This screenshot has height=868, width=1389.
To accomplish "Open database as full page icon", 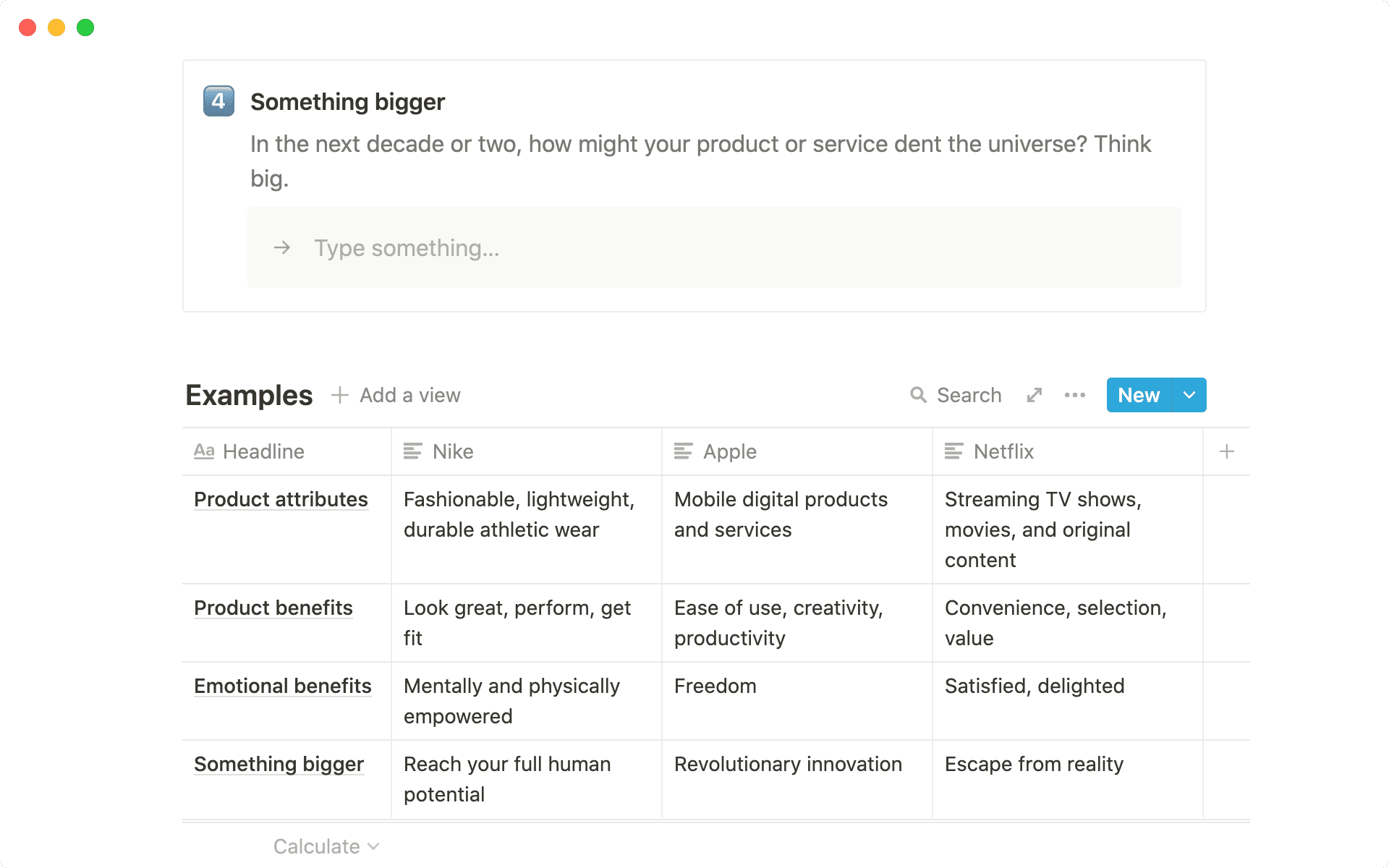I will click(x=1035, y=395).
